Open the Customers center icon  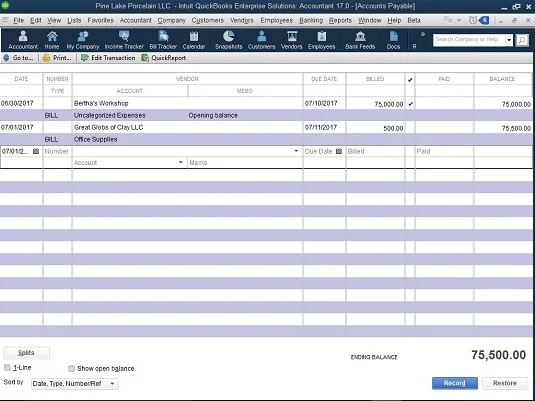(261, 40)
